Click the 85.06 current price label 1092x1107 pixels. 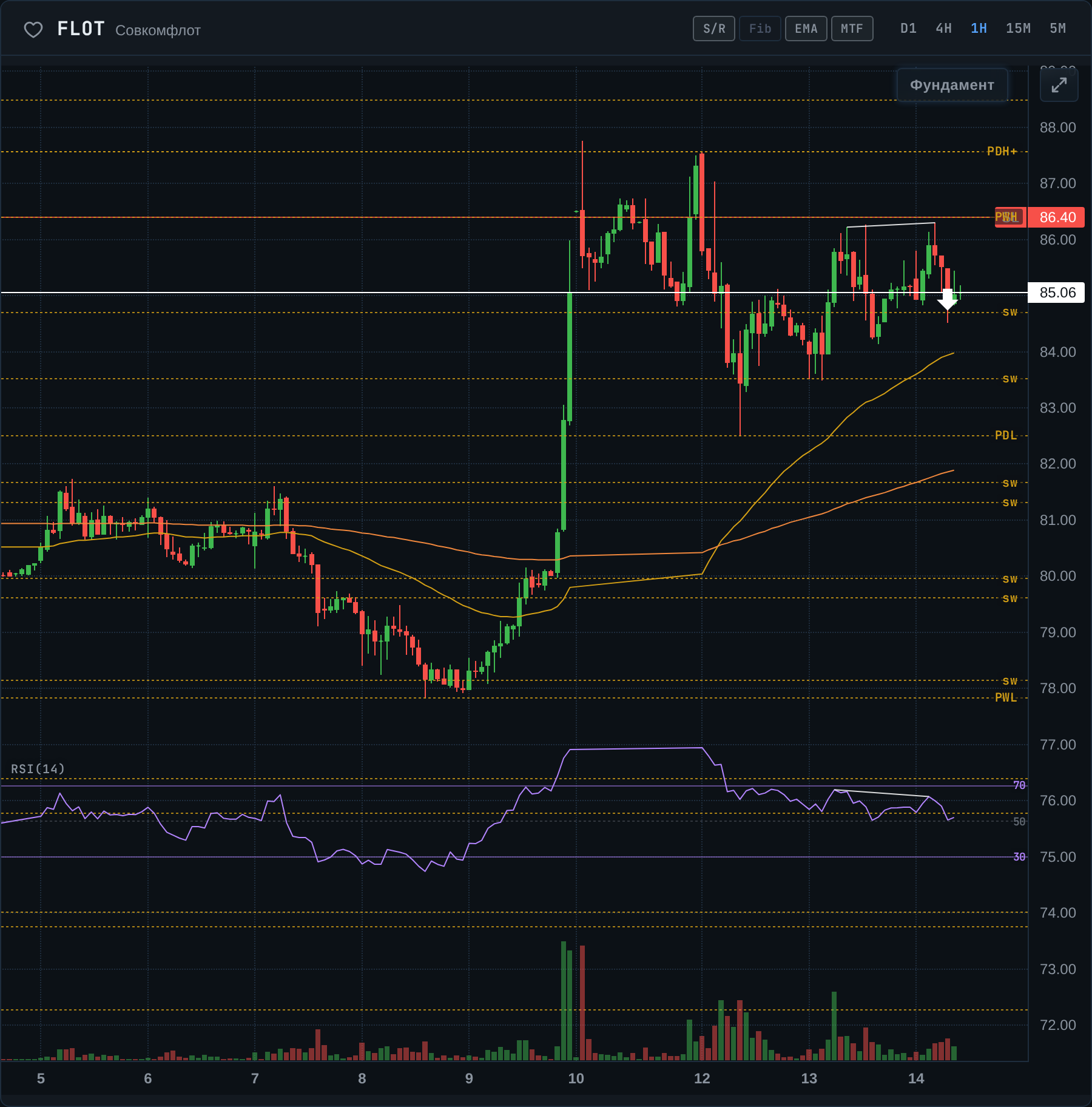point(1056,293)
